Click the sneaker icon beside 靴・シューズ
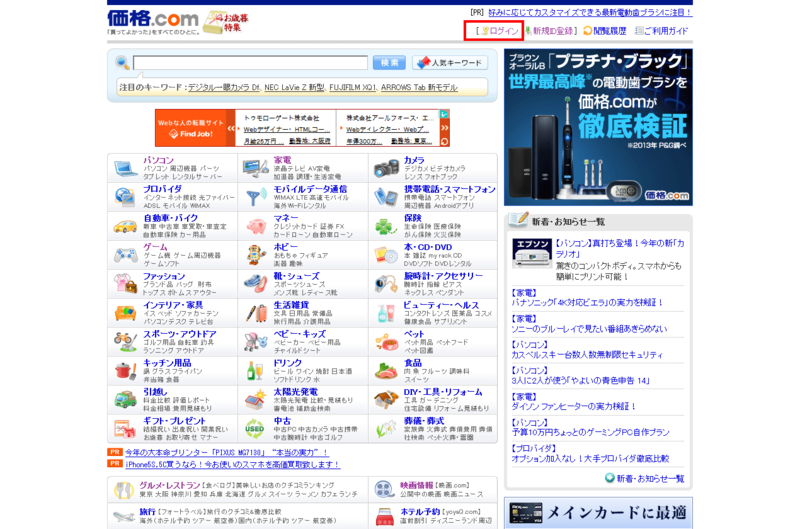Image resolution: width=800 pixels, height=529 pixels. pos(256,284)
